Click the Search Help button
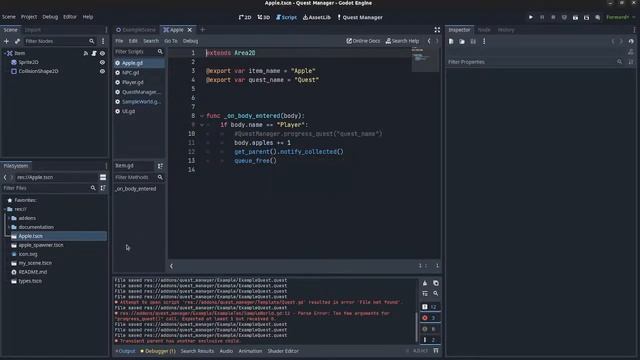Viewport: 640px width, 360px height. 402,41
